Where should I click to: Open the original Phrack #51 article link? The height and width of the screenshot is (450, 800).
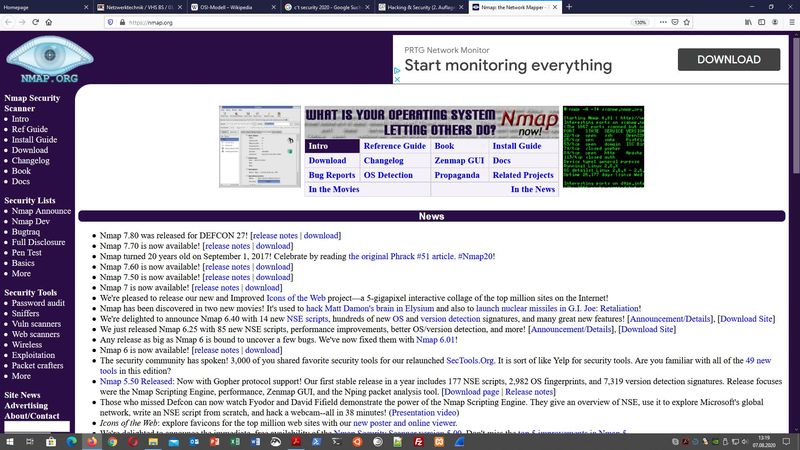(401, 256)
